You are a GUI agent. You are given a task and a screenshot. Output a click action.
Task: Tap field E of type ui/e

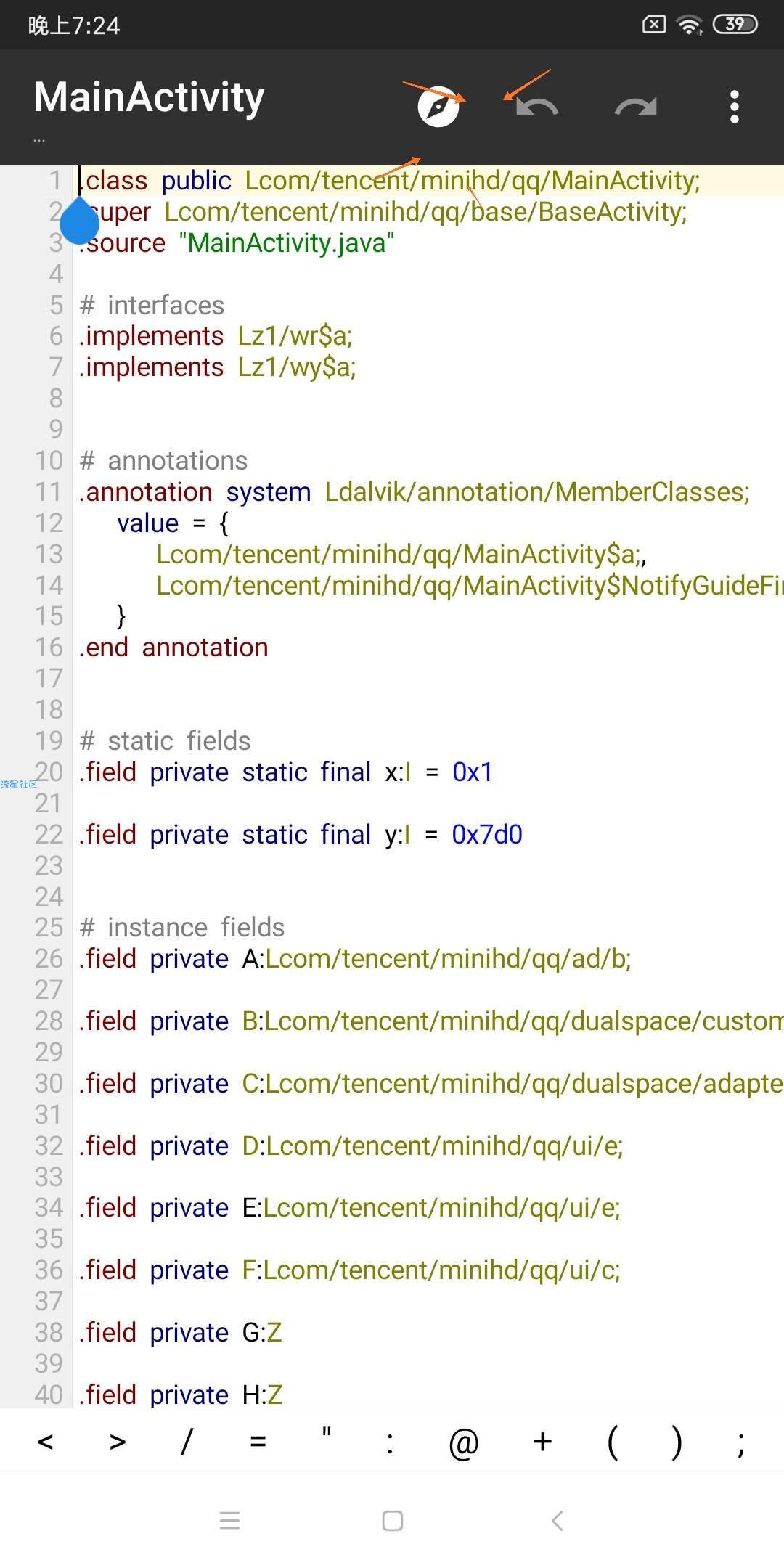coord(350,1207)
